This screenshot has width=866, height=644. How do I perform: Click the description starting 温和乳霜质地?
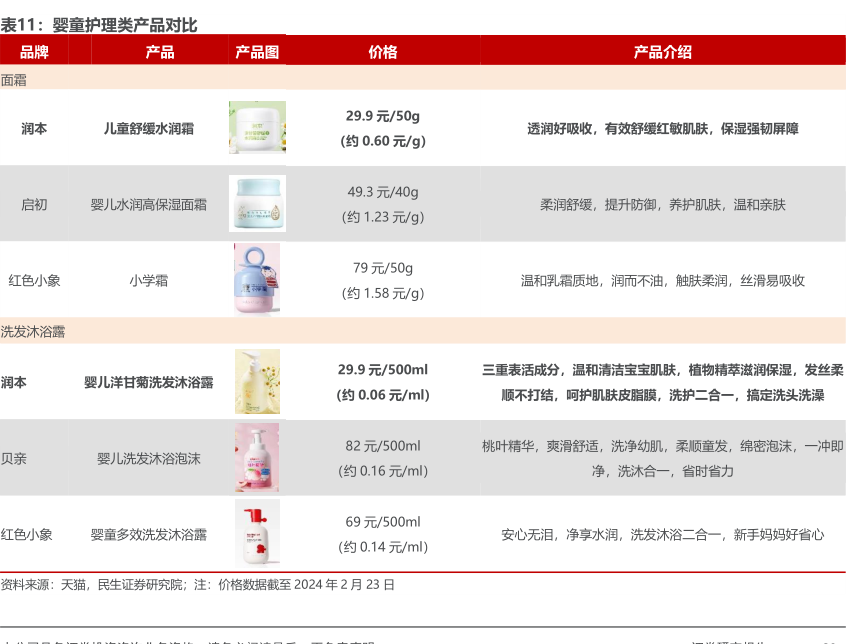(663, 281)
